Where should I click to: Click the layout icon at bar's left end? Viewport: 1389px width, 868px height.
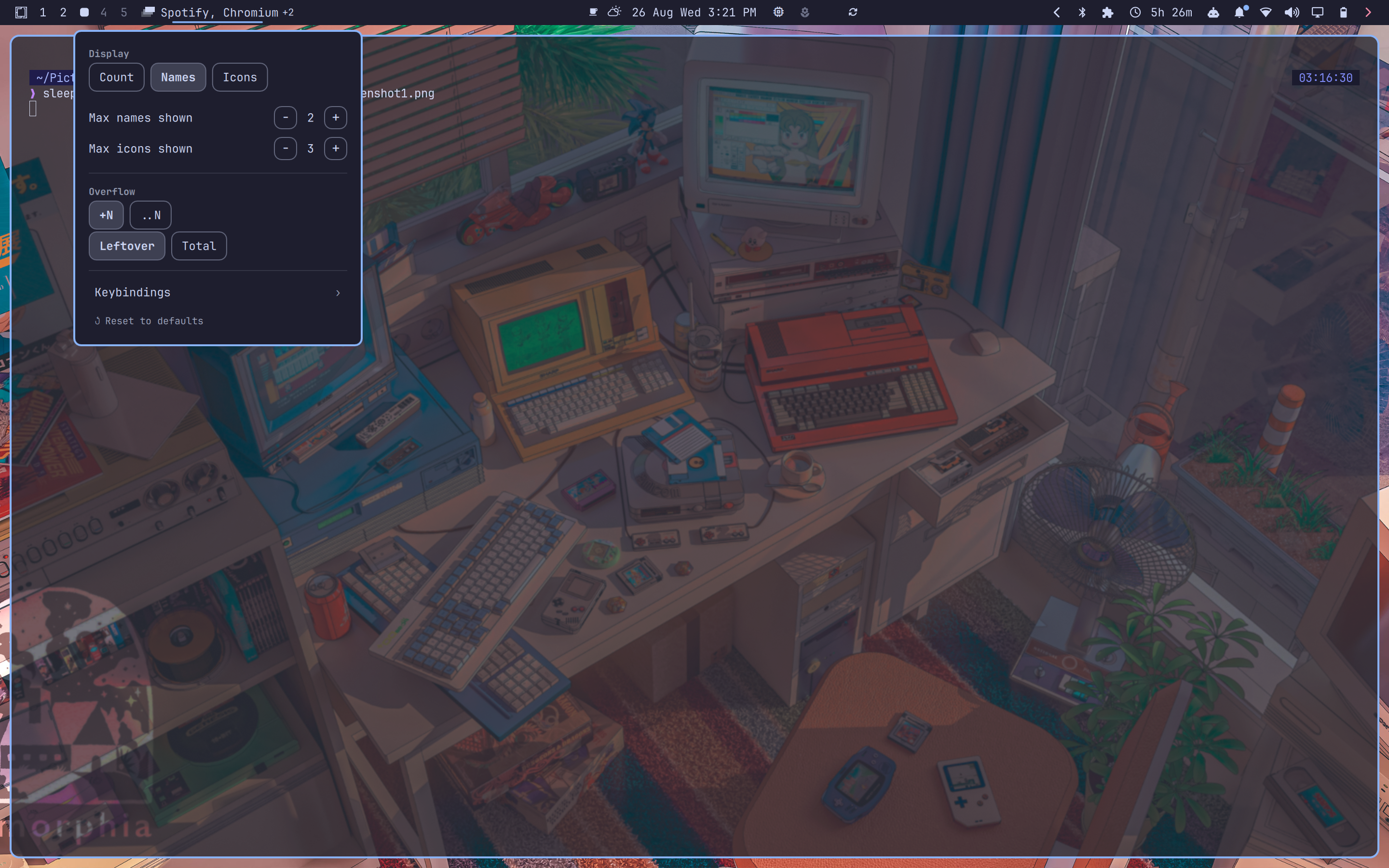[21, 12]
